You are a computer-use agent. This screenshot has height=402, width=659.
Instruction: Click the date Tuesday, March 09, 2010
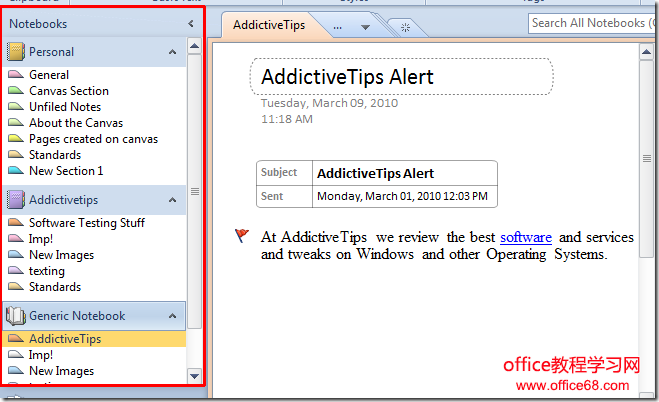(x=329, y=103)
